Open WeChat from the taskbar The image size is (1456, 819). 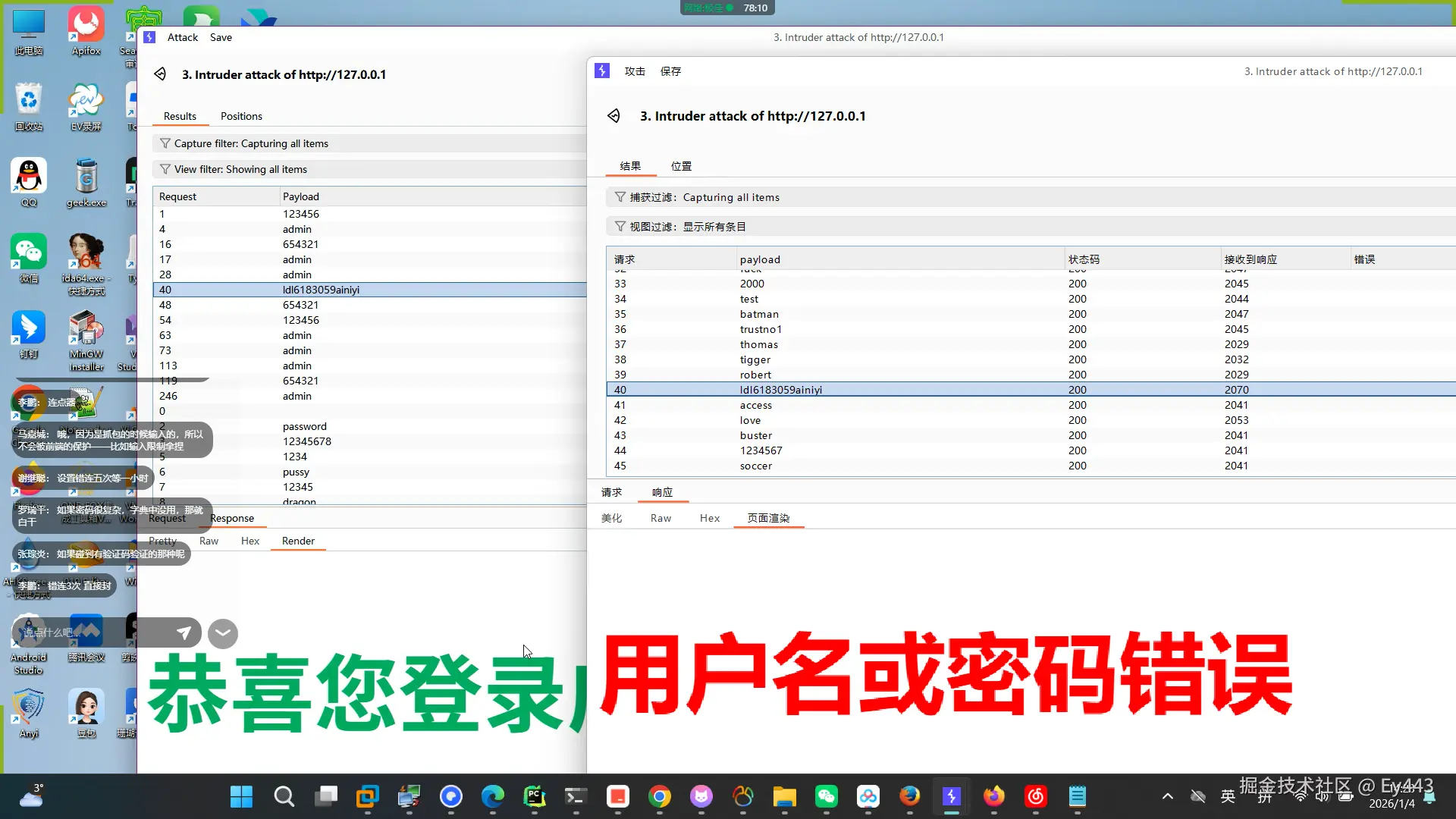[826, 796]
